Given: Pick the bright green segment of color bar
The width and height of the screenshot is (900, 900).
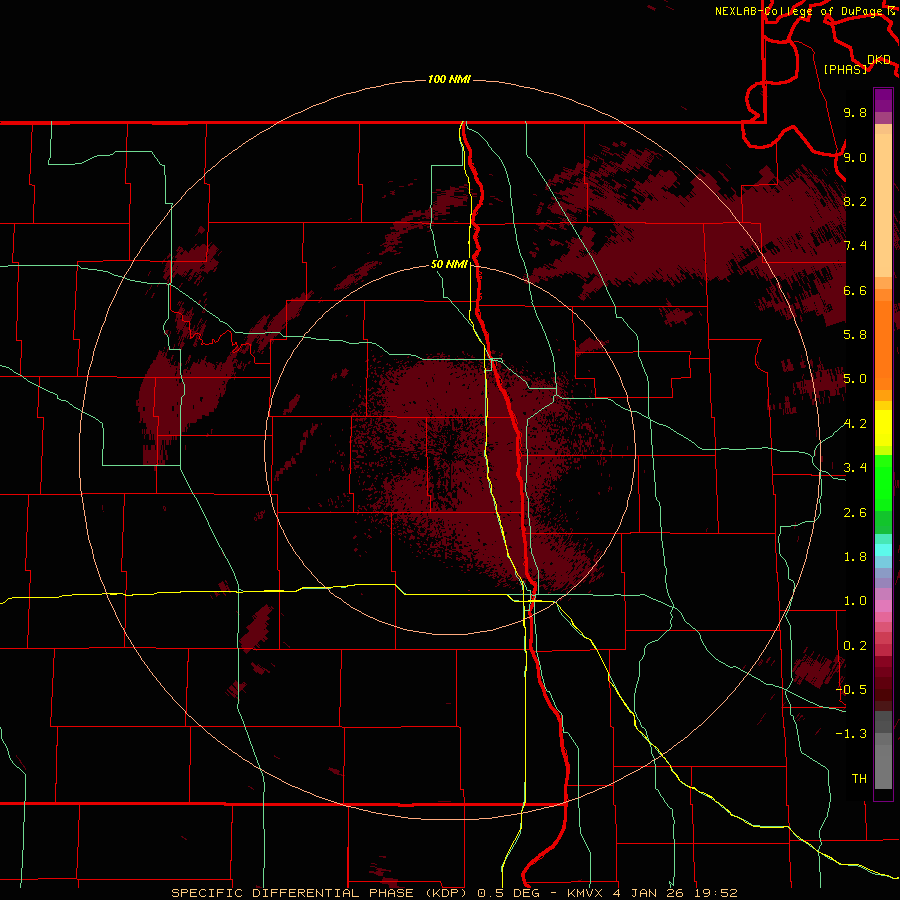Looking at the screenshot, I should [x=883, y=481].
